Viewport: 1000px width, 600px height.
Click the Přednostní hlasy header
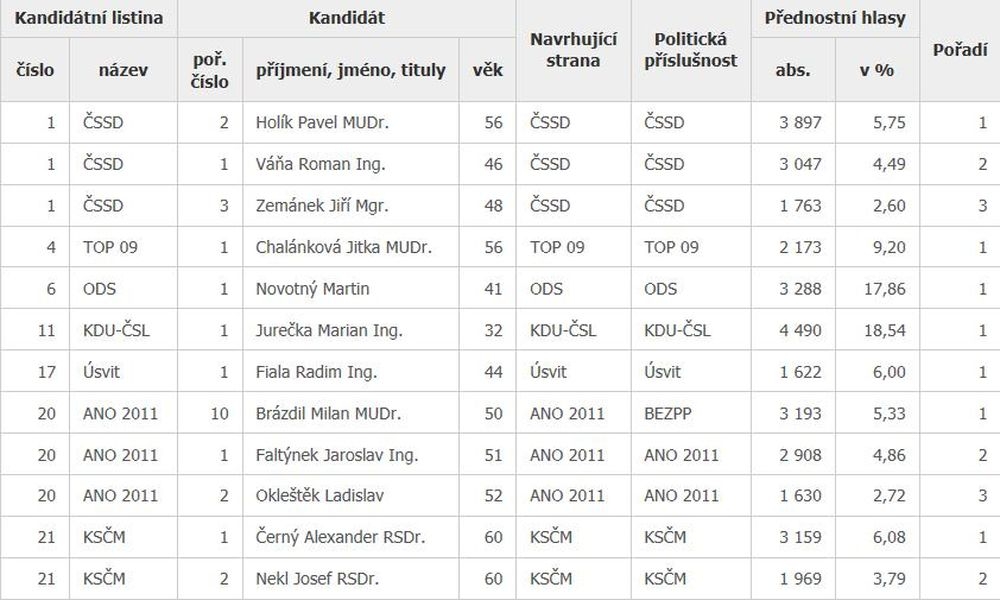coord(835,18)
